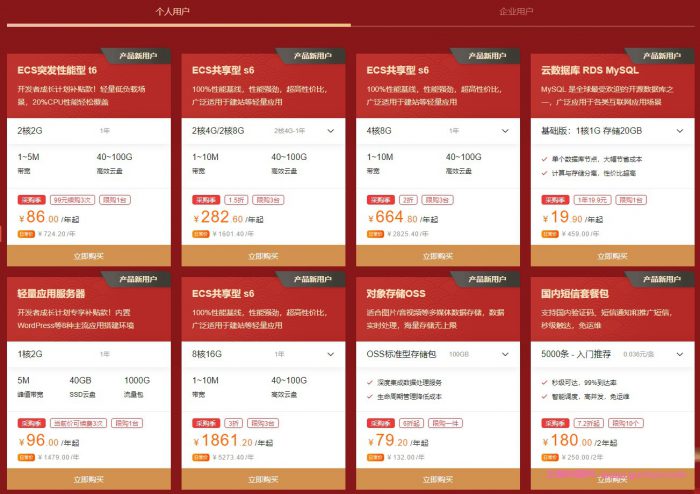The height and width of the screenshot is (494, 700).
Task: Click checkmark icon next to 生命周期管理降低成本
Action: 372,396
